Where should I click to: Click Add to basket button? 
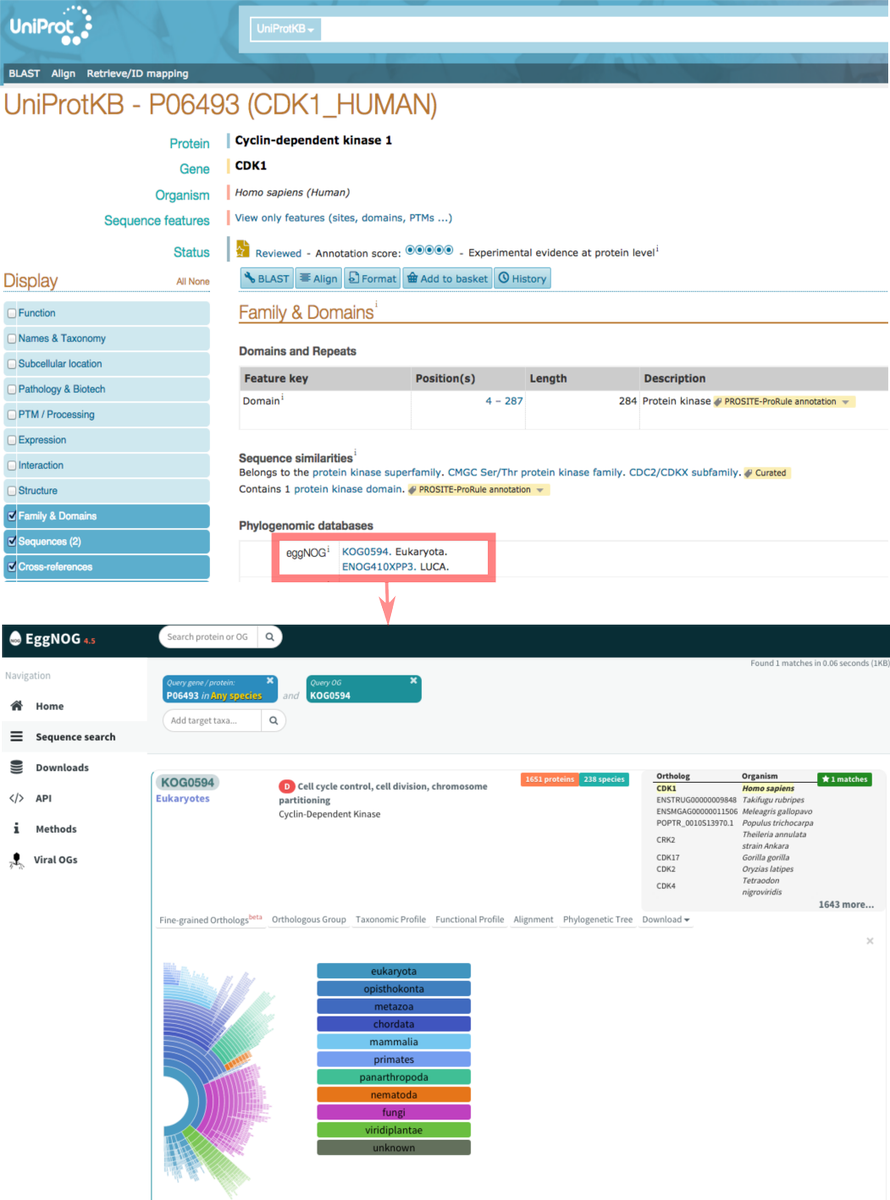click(x=447, y=279)
